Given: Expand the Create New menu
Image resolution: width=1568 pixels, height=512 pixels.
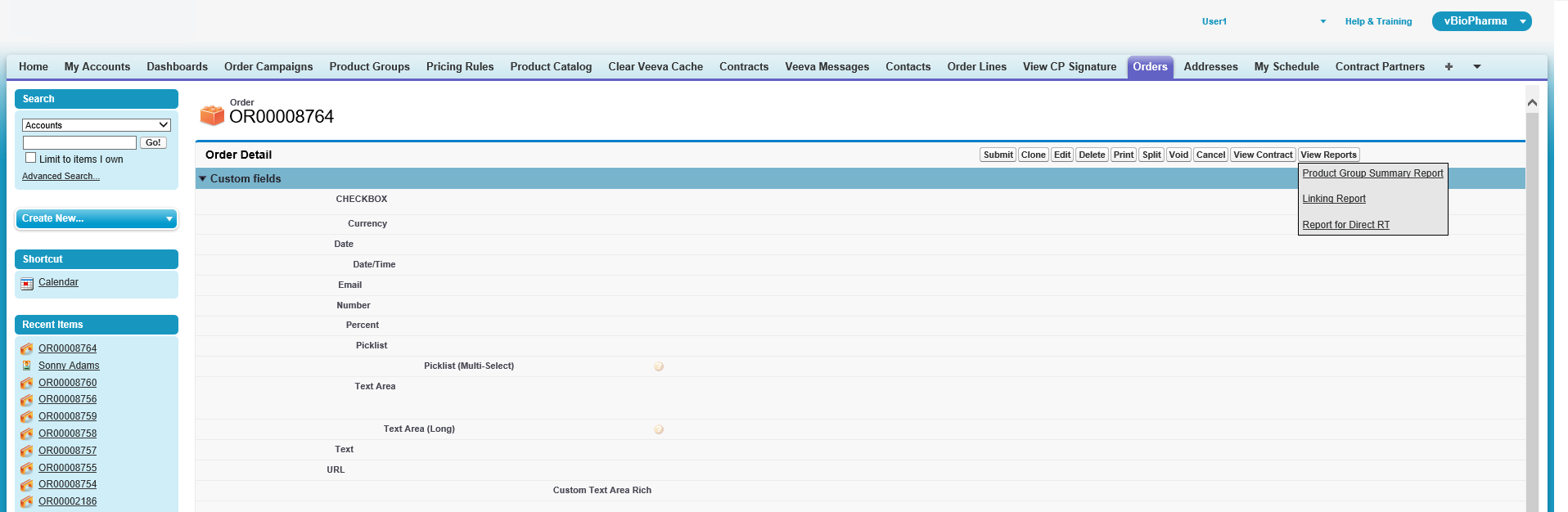Looking at the screenshot, I should coord(96,218).
